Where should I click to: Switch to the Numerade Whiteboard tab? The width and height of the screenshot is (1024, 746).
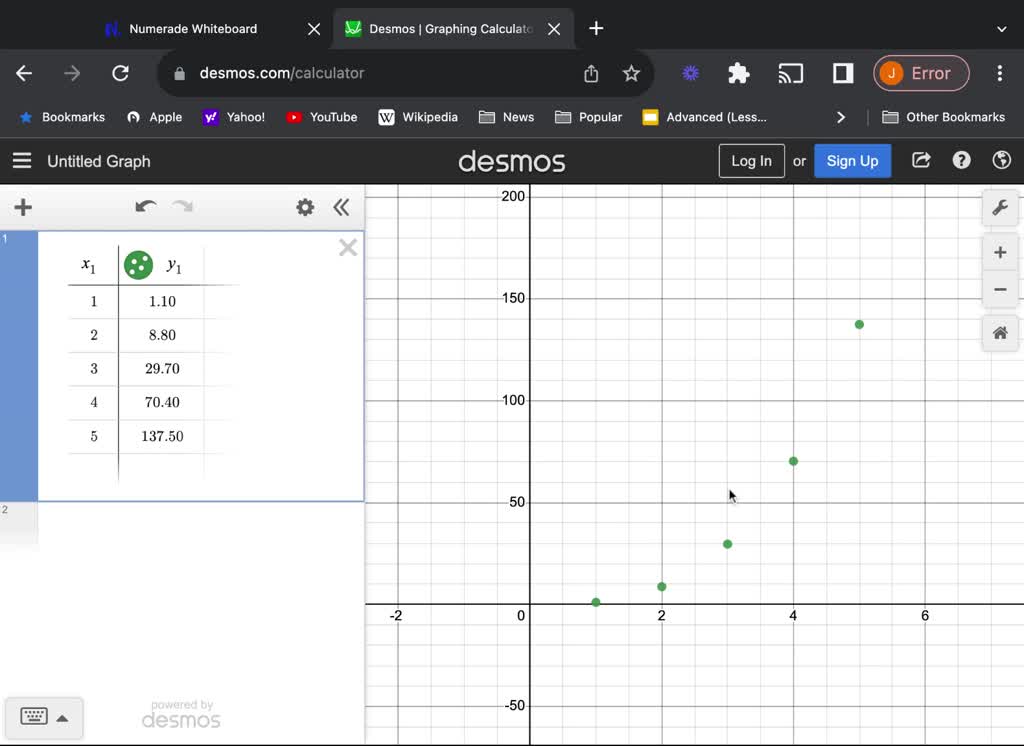pos(190,29)
